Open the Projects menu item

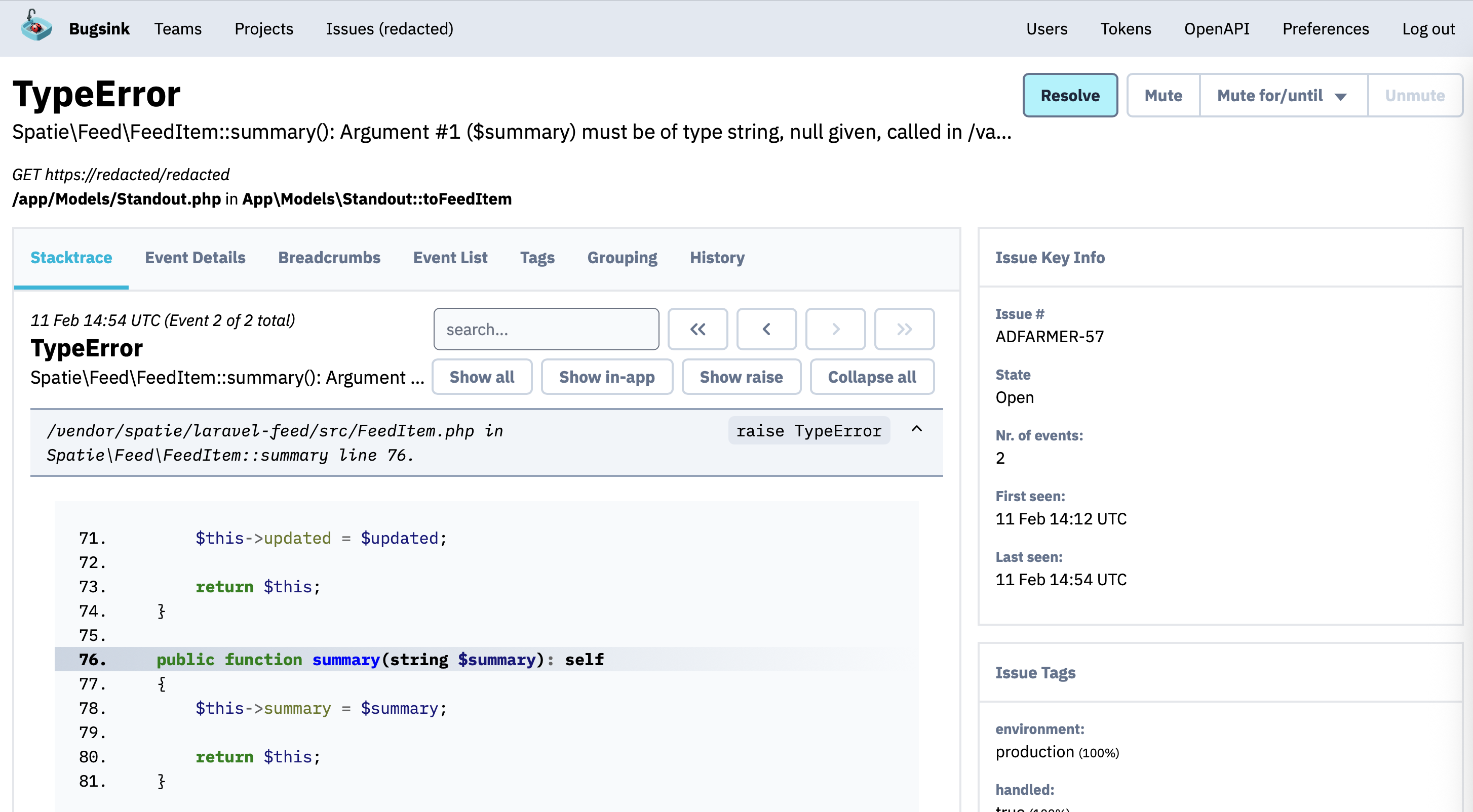click(x=263, y=28)
